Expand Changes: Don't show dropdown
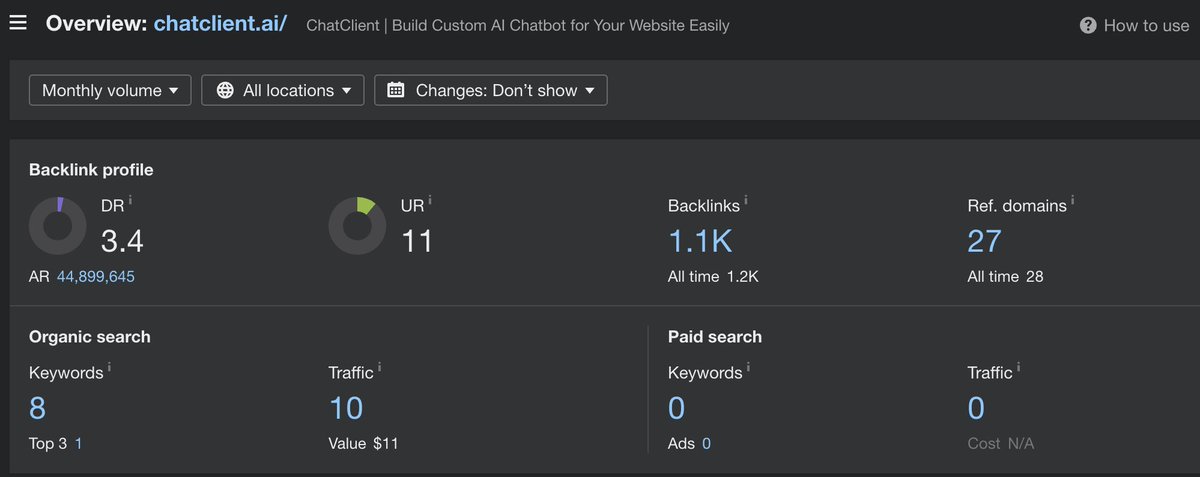1200x477 pixels. tap(490, 90)
